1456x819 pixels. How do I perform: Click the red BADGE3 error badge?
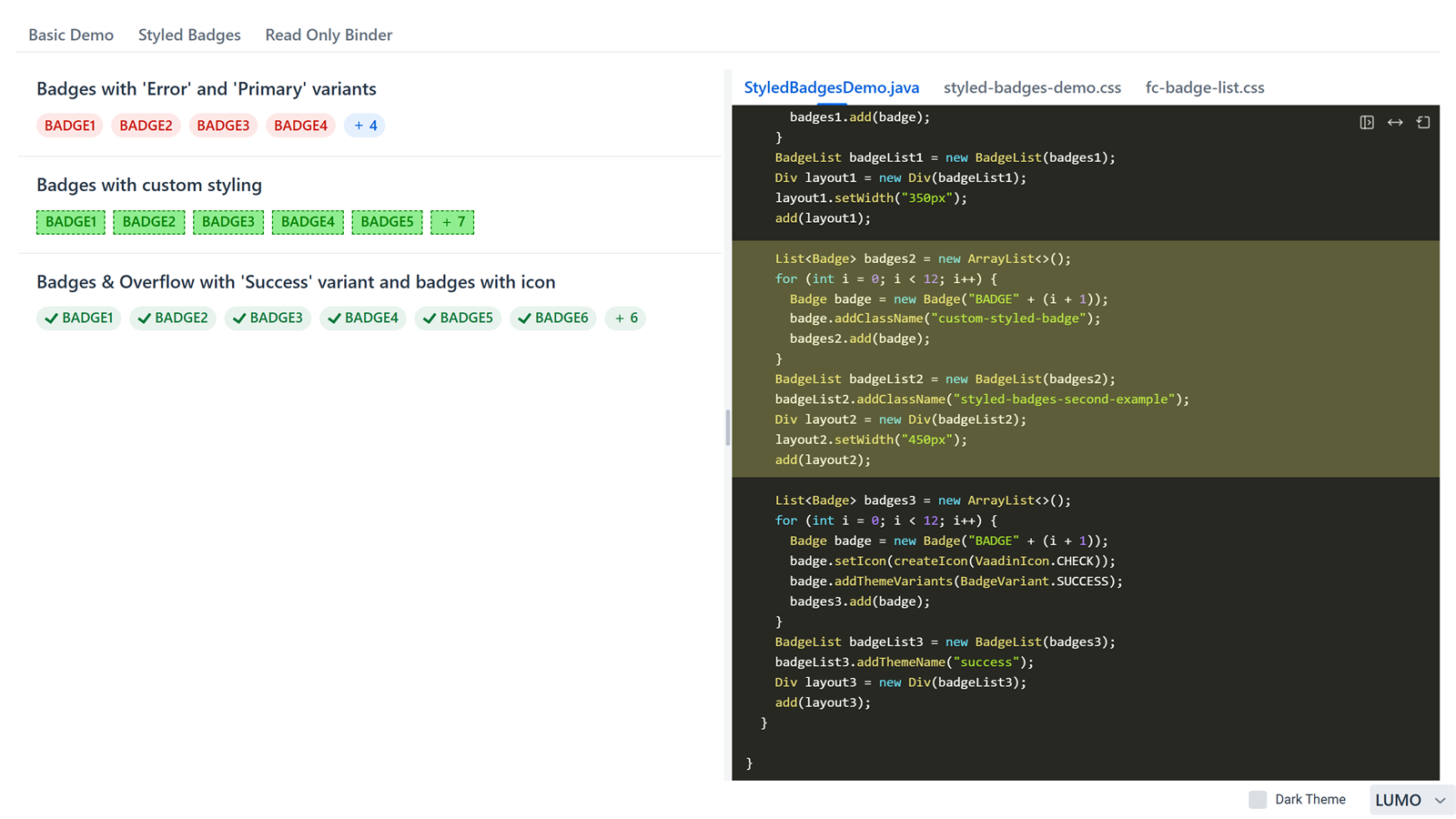coord(223,126)
